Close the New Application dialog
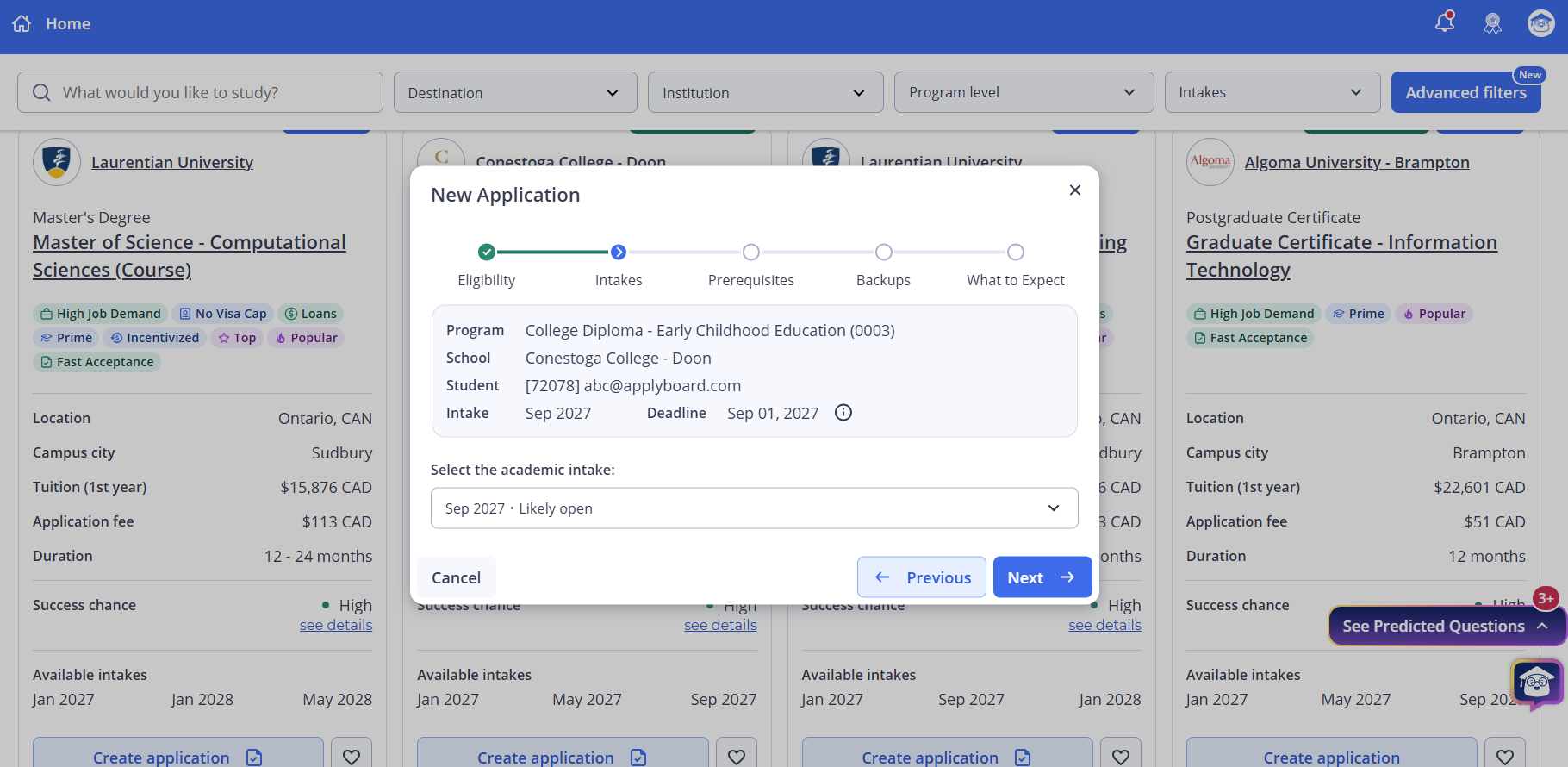This screenshot has width=1568, height=767. tap(1075, 190)
